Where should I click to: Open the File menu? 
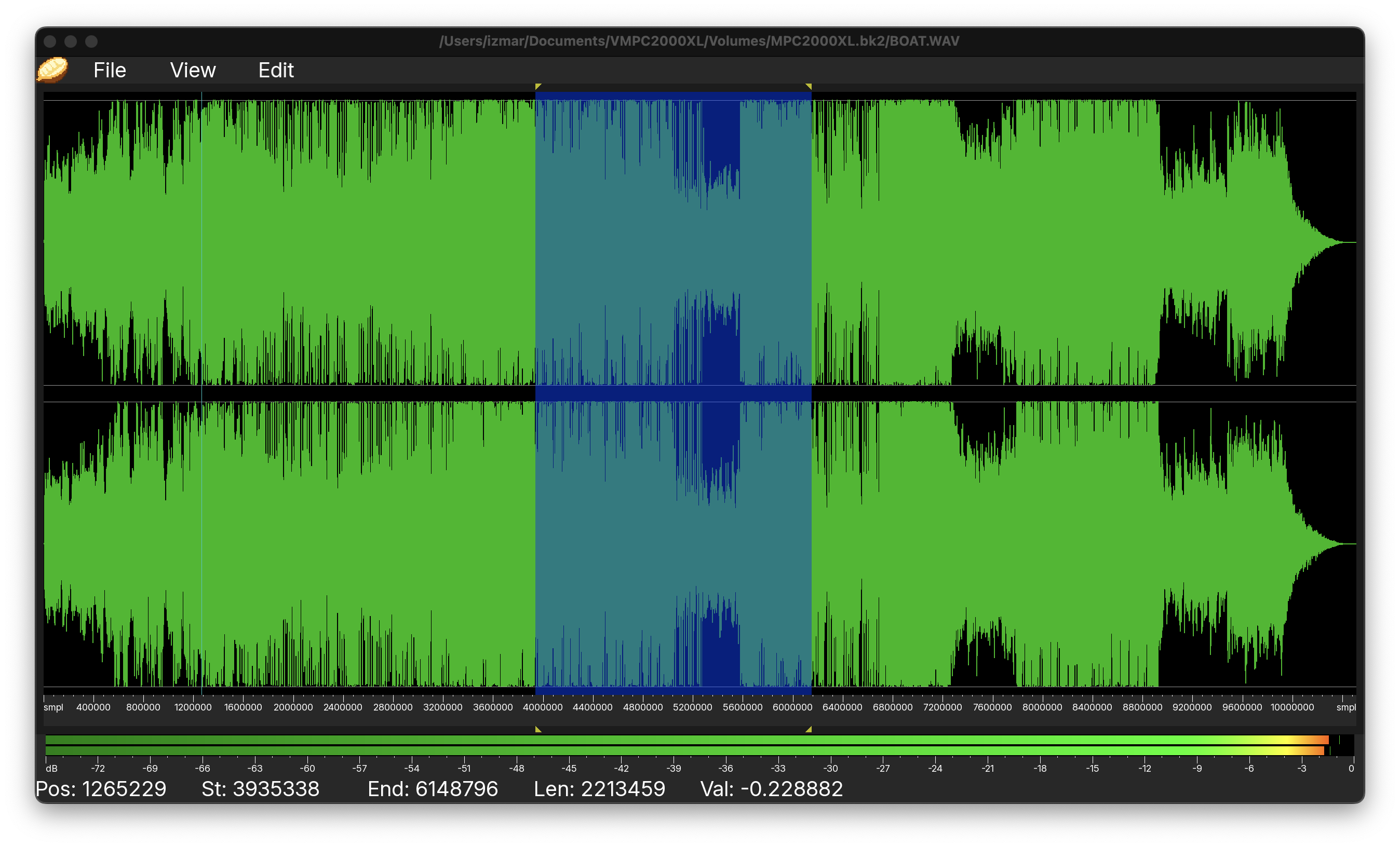(x=110, y=71)
